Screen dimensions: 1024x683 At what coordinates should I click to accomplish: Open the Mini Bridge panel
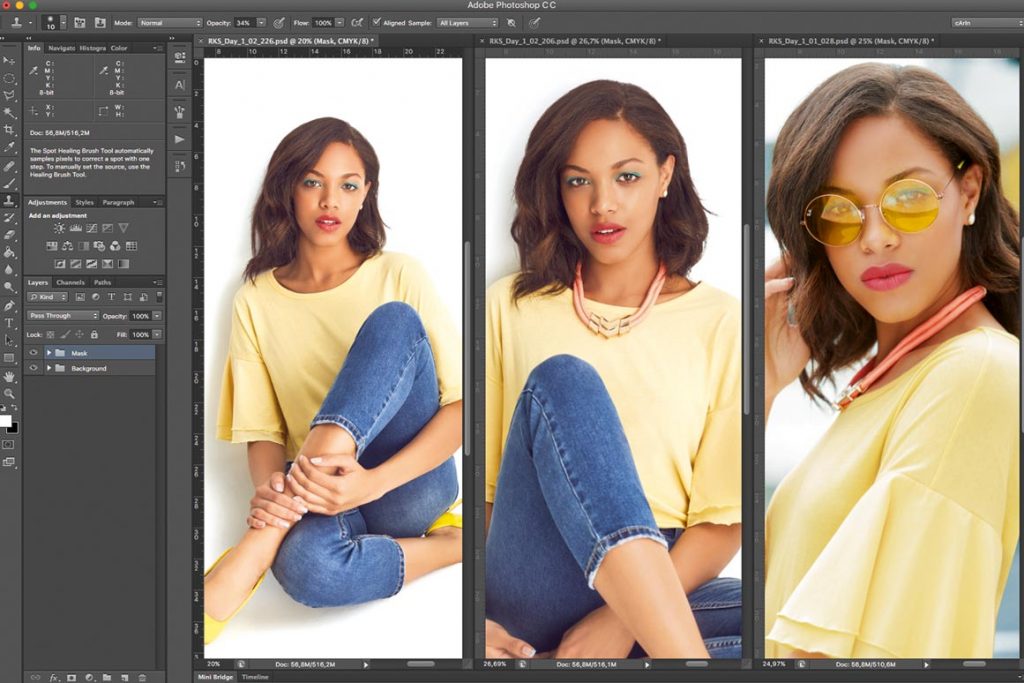coord(217,677)
